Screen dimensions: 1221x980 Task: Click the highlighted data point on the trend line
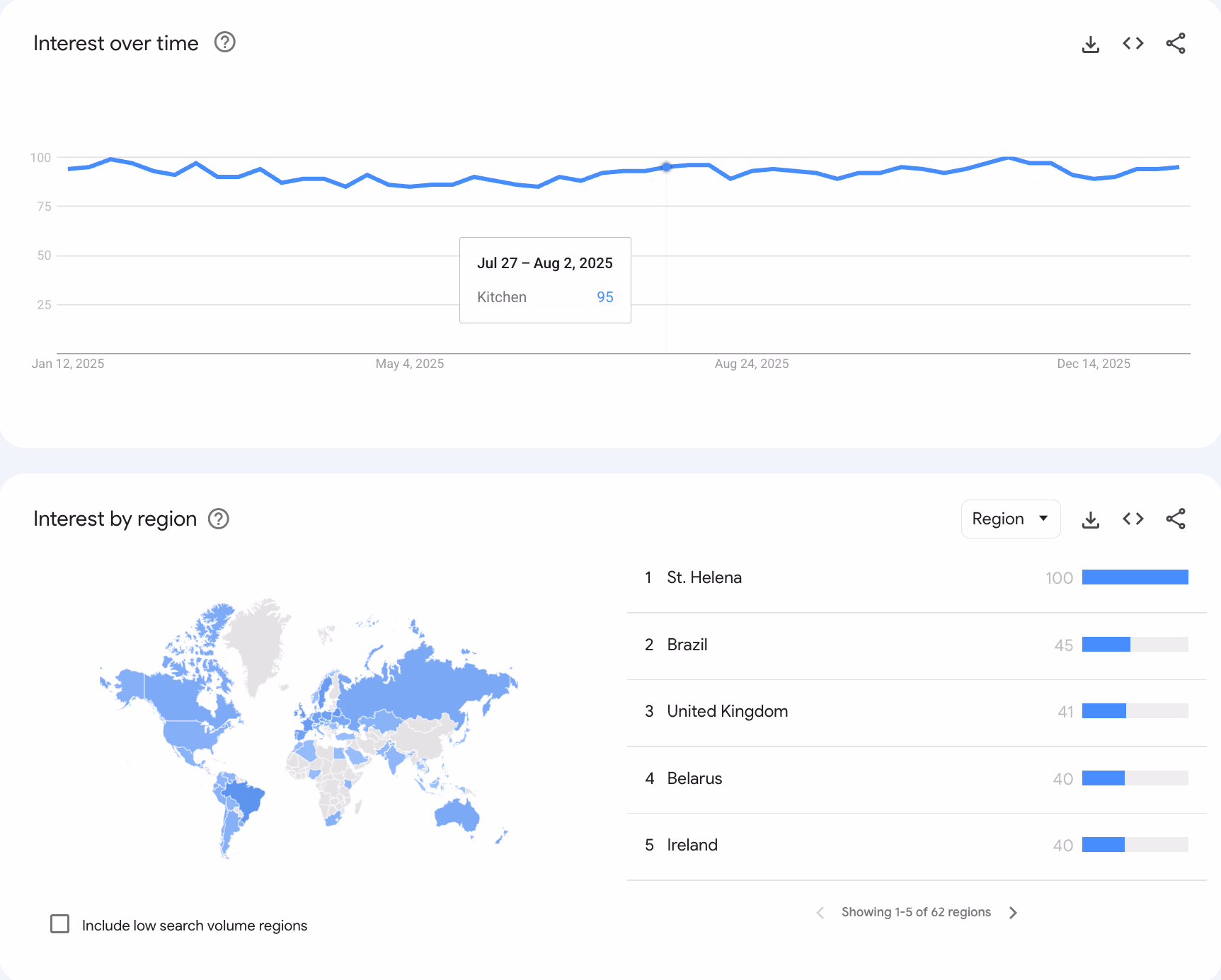point(665,167)
